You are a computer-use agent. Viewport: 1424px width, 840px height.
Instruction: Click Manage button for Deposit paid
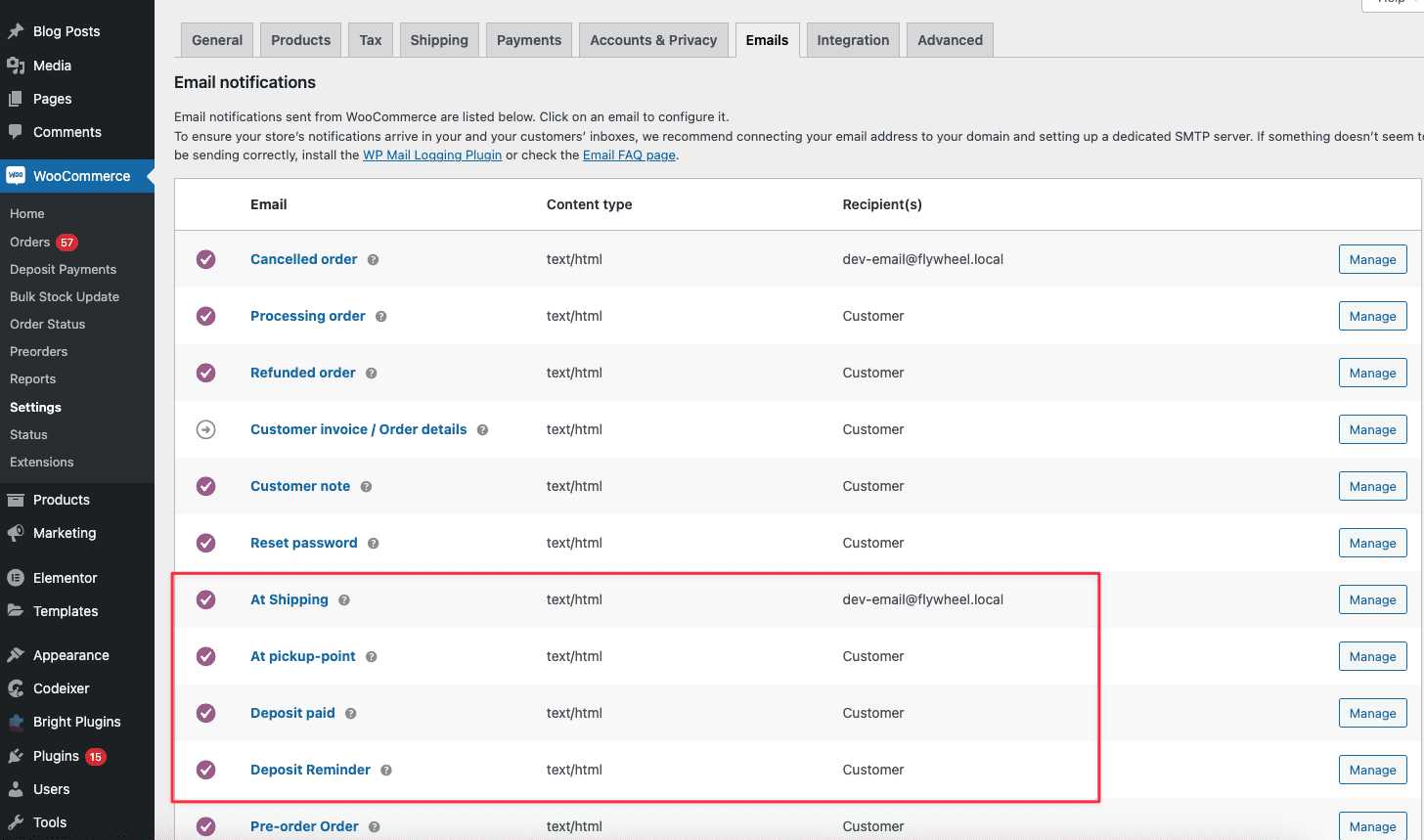pyautogui.click(x=1372, y=713)
